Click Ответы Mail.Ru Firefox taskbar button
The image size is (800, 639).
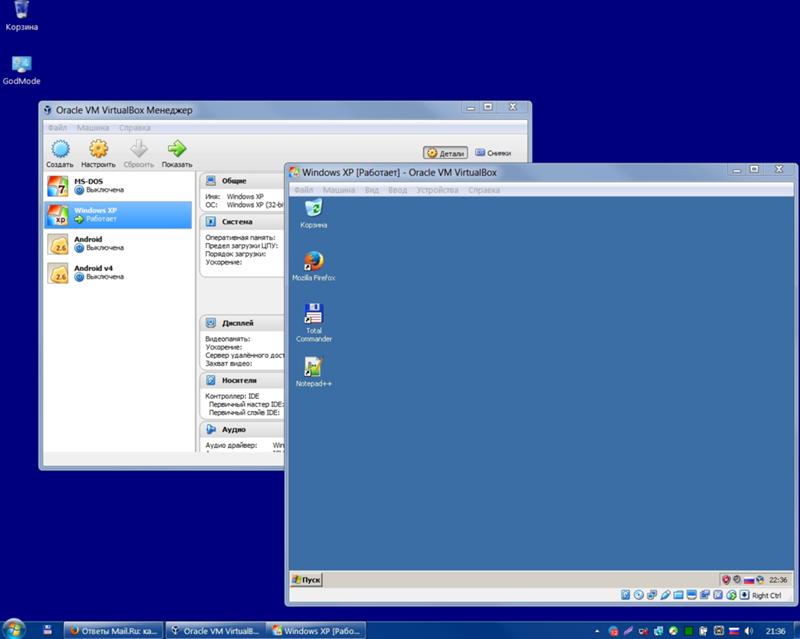[114, 630]
